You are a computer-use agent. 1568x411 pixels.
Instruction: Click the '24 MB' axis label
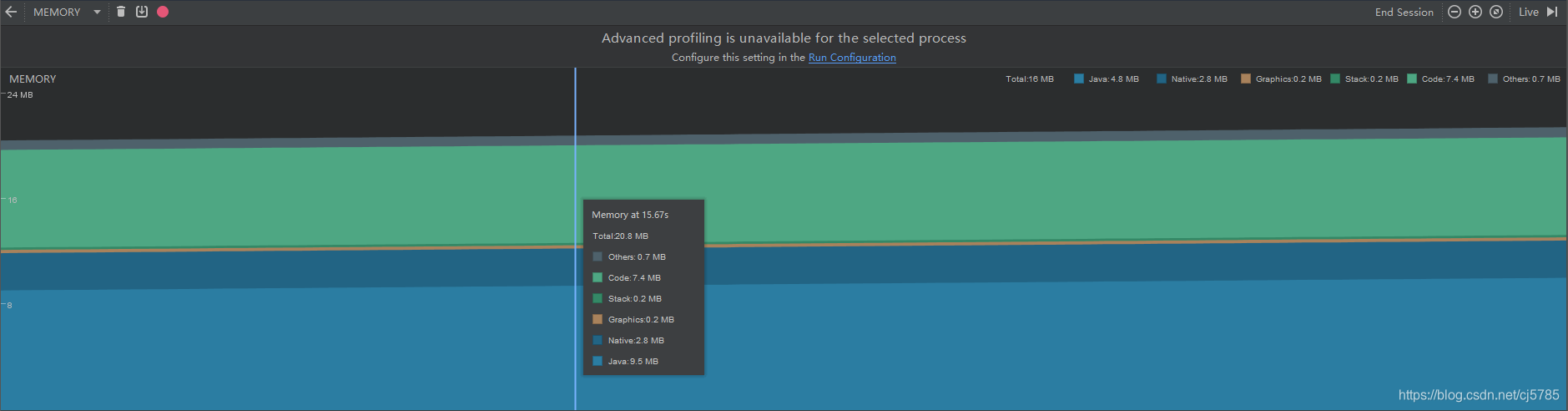click(x=20, y=95)
